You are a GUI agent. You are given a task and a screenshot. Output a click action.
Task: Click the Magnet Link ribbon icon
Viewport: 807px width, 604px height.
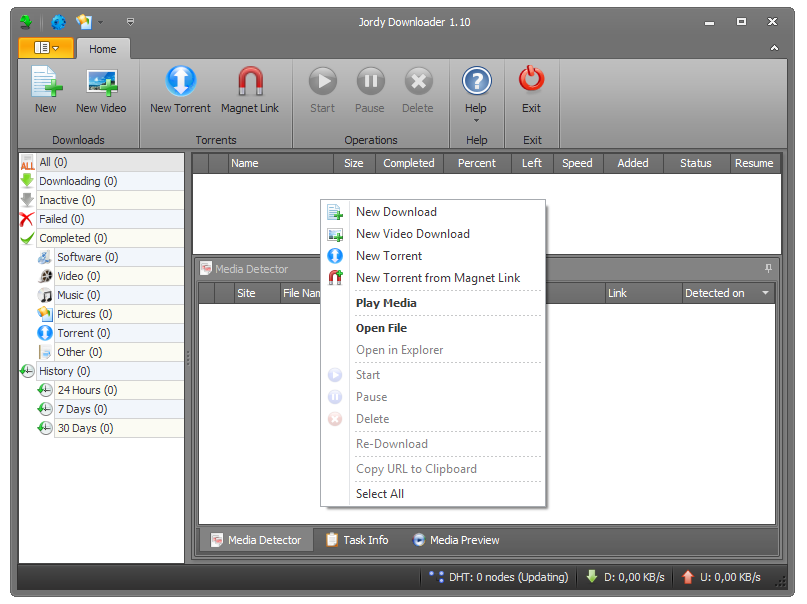(x=250, y=81)
